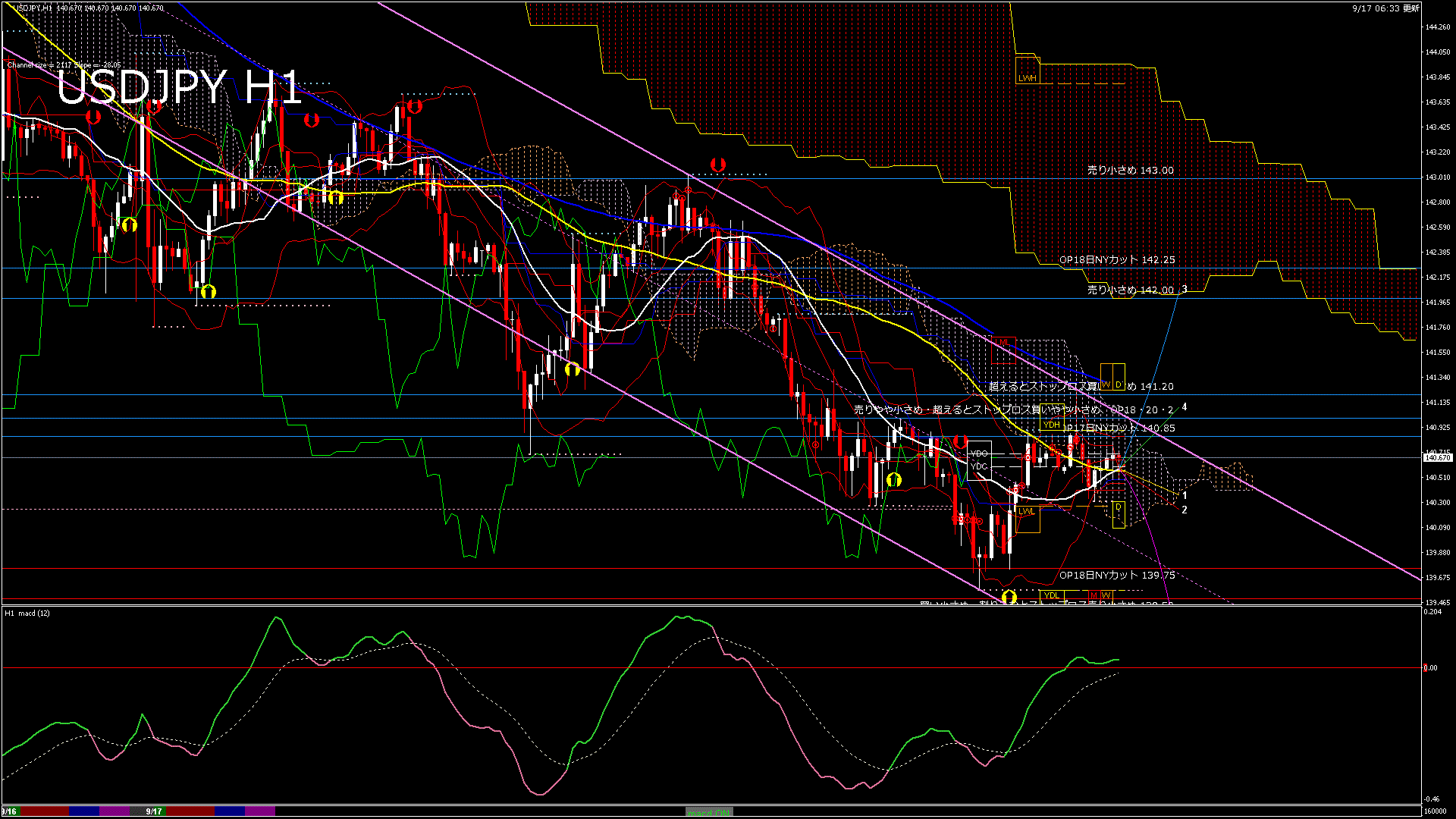The height and width of the screenshot is (819, 1456).
Task: Click the MACD 0.00 zero-line value
Action: pyautogui.click(x=1430, y=668)
